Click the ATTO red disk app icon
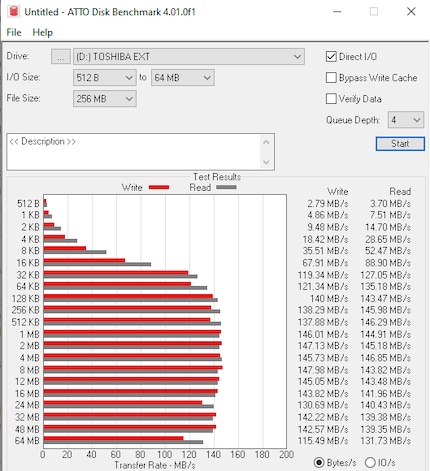The width and height of the screenshot is (430, 471). 14,11
